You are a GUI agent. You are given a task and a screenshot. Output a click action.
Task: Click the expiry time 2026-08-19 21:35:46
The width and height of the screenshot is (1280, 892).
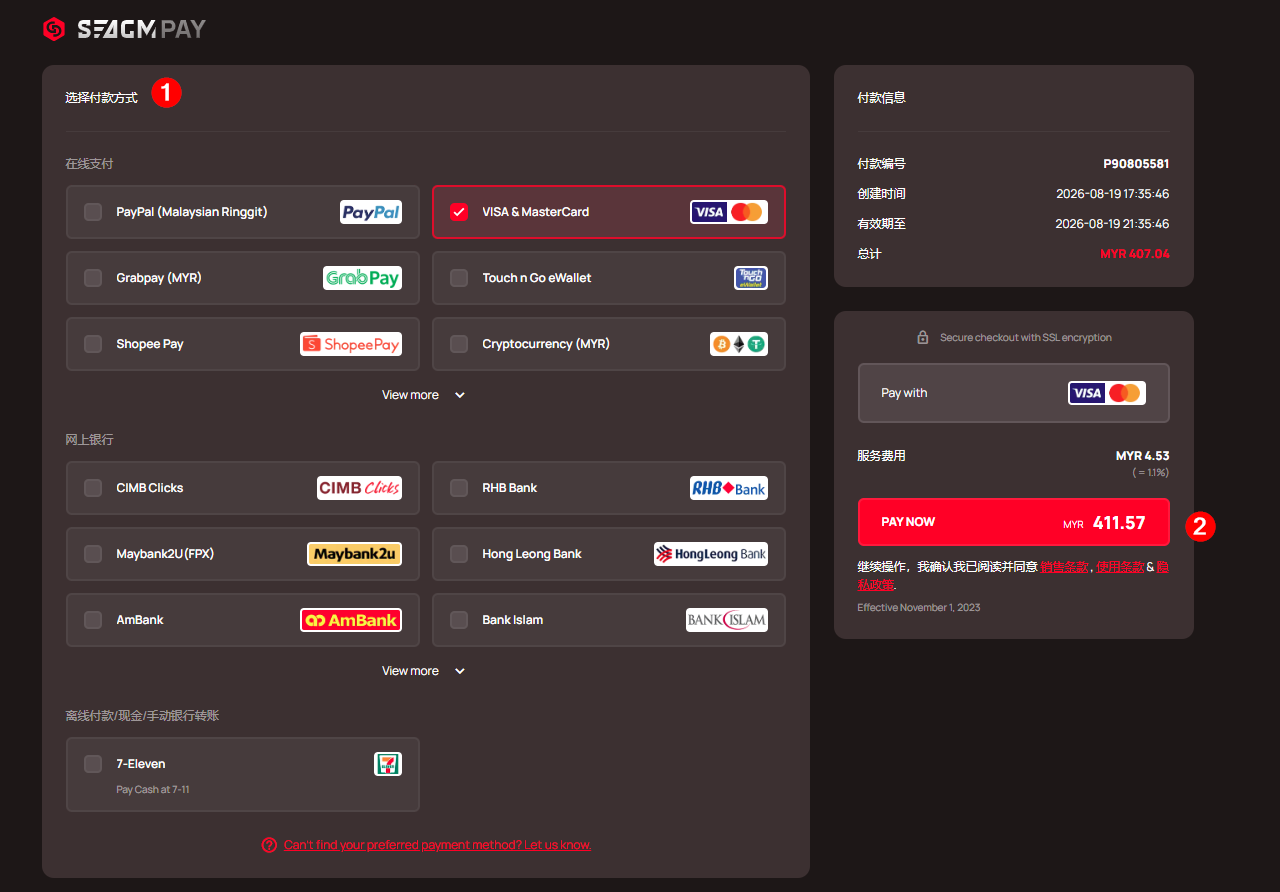(x=1112, y=224)
